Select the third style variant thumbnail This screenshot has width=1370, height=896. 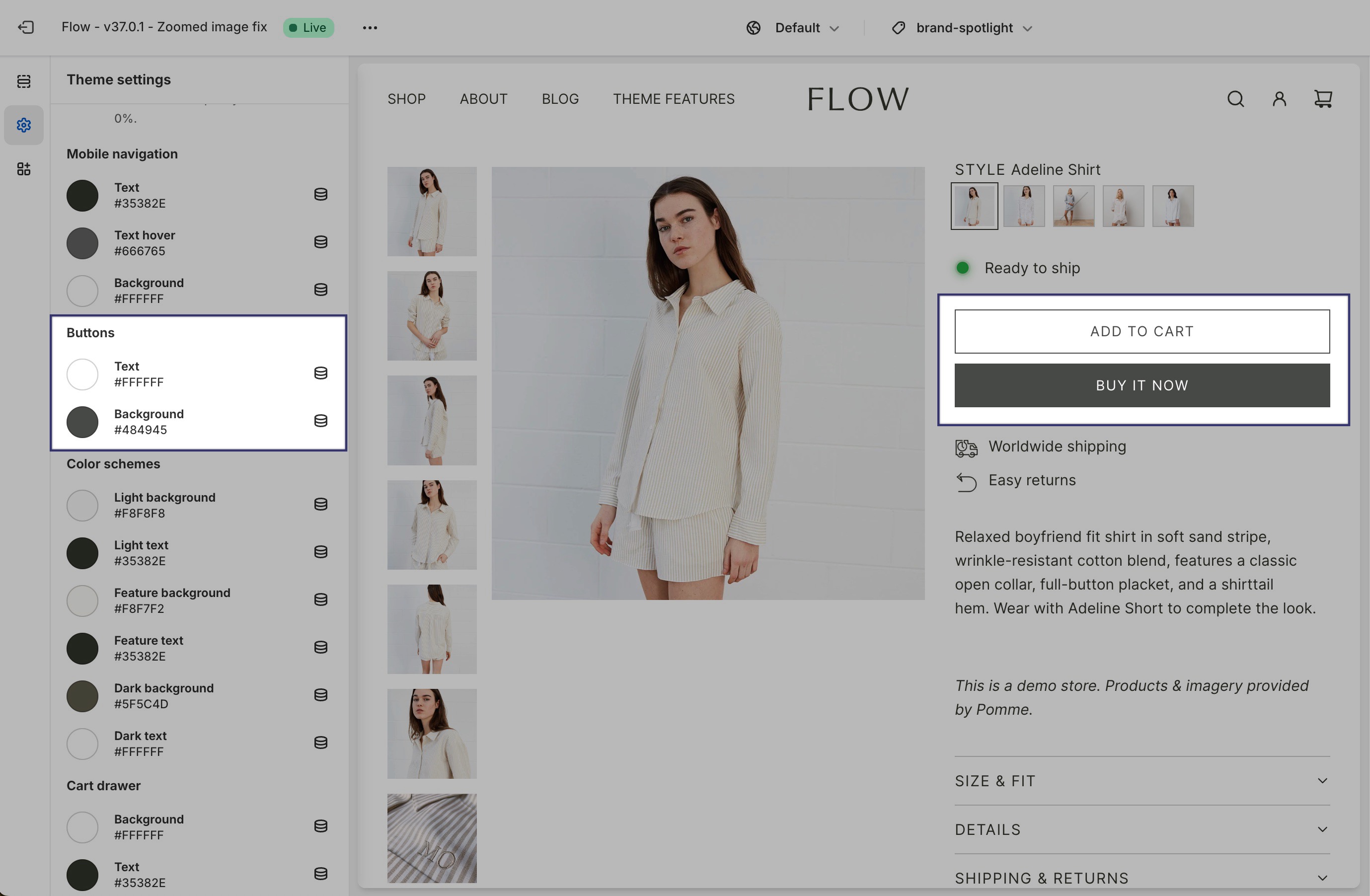[1073, 206]
